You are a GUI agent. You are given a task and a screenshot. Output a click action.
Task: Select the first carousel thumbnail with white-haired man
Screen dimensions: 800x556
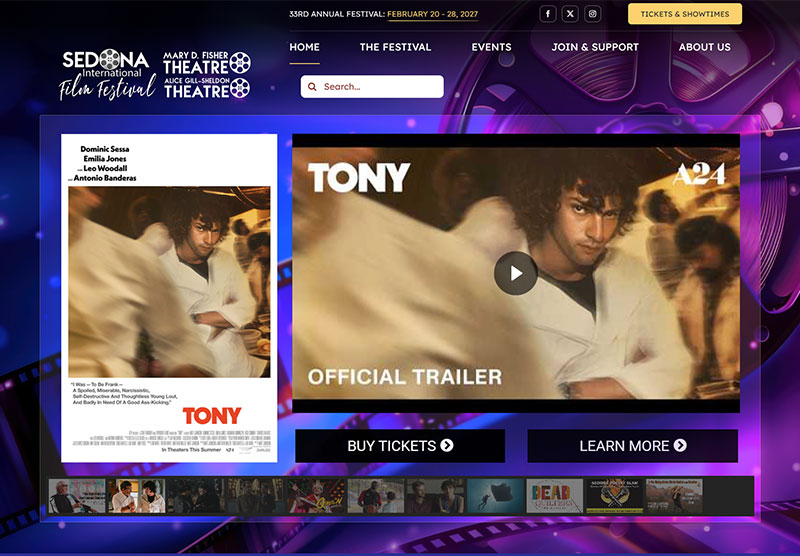tap(77, 496)
